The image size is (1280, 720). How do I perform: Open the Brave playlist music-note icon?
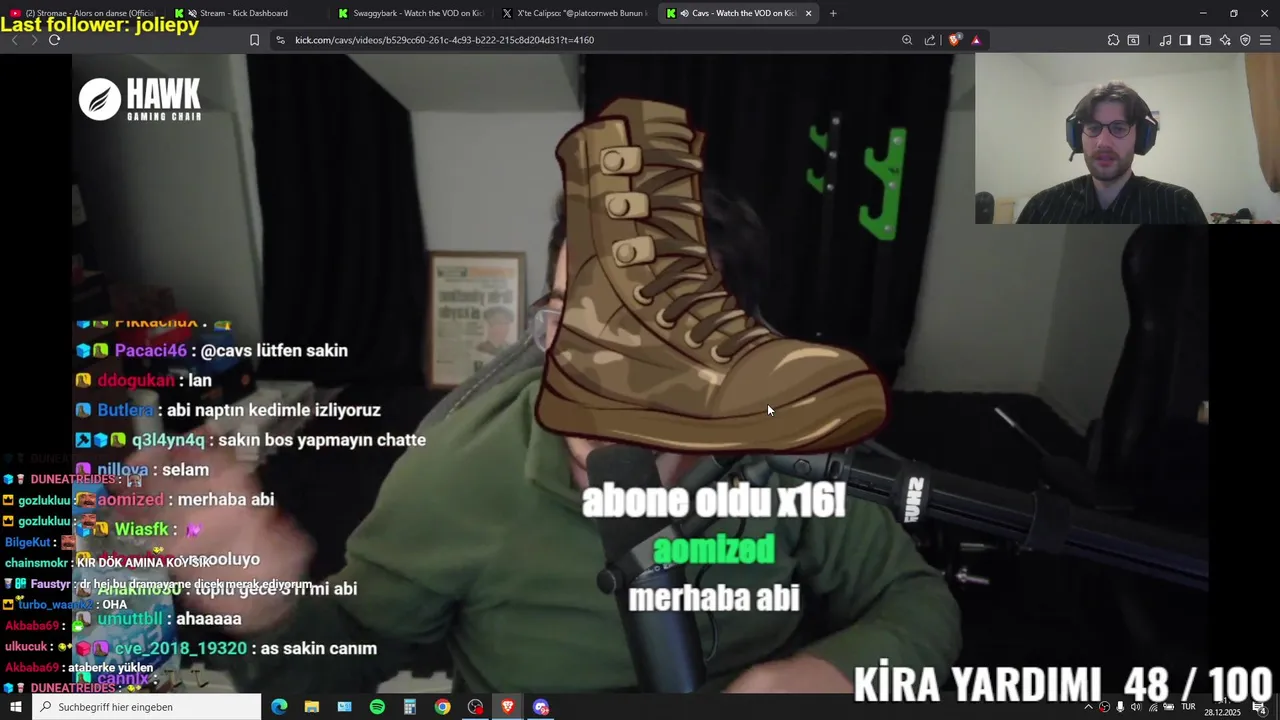(x=1165, y=40)
